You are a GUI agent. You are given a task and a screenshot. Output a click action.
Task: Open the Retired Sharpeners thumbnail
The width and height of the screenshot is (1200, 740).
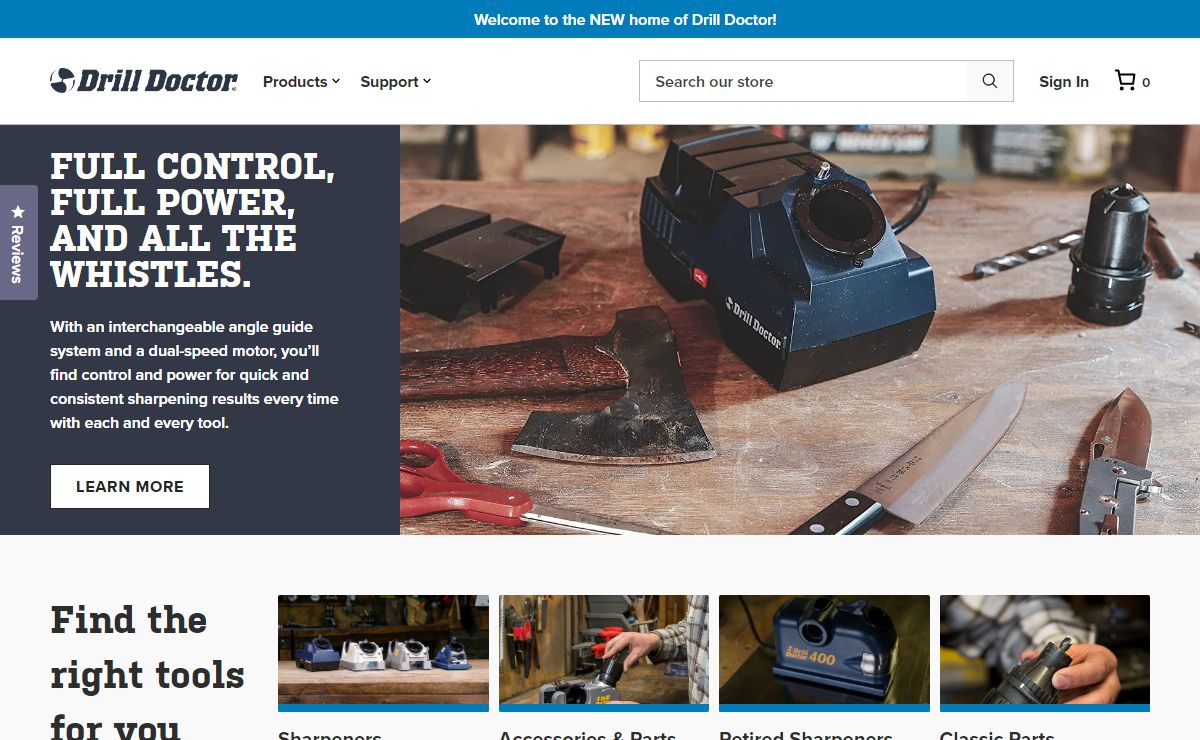[x=824, y=652]
